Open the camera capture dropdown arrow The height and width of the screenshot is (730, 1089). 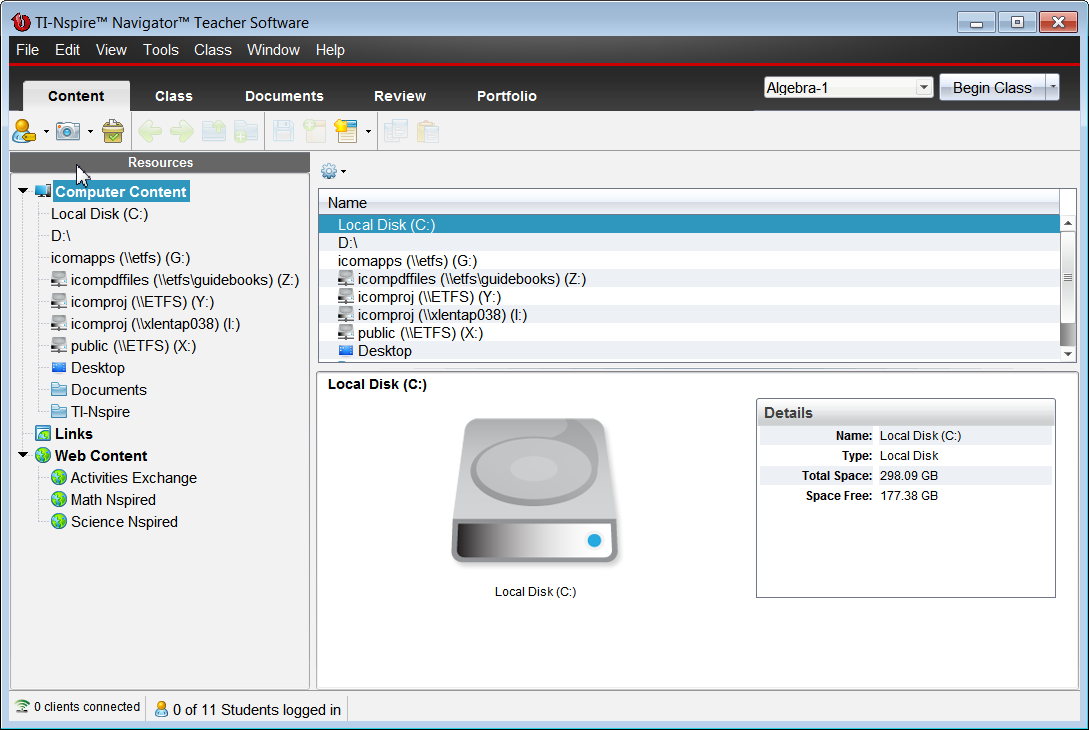click(90, 131)
